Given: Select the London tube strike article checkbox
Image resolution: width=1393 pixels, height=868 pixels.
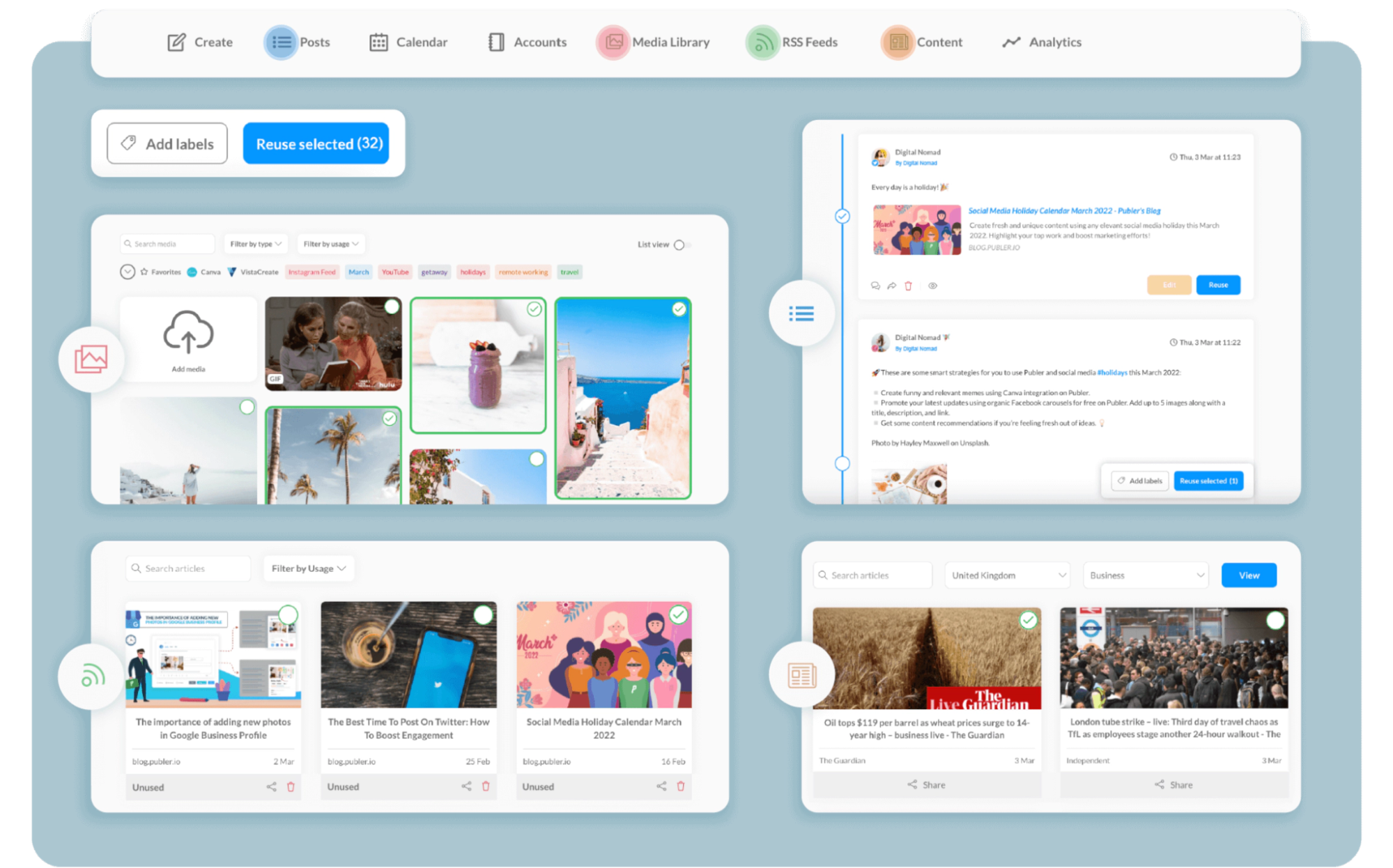Looking at the screenshot, I should [x=1275, y=620].
